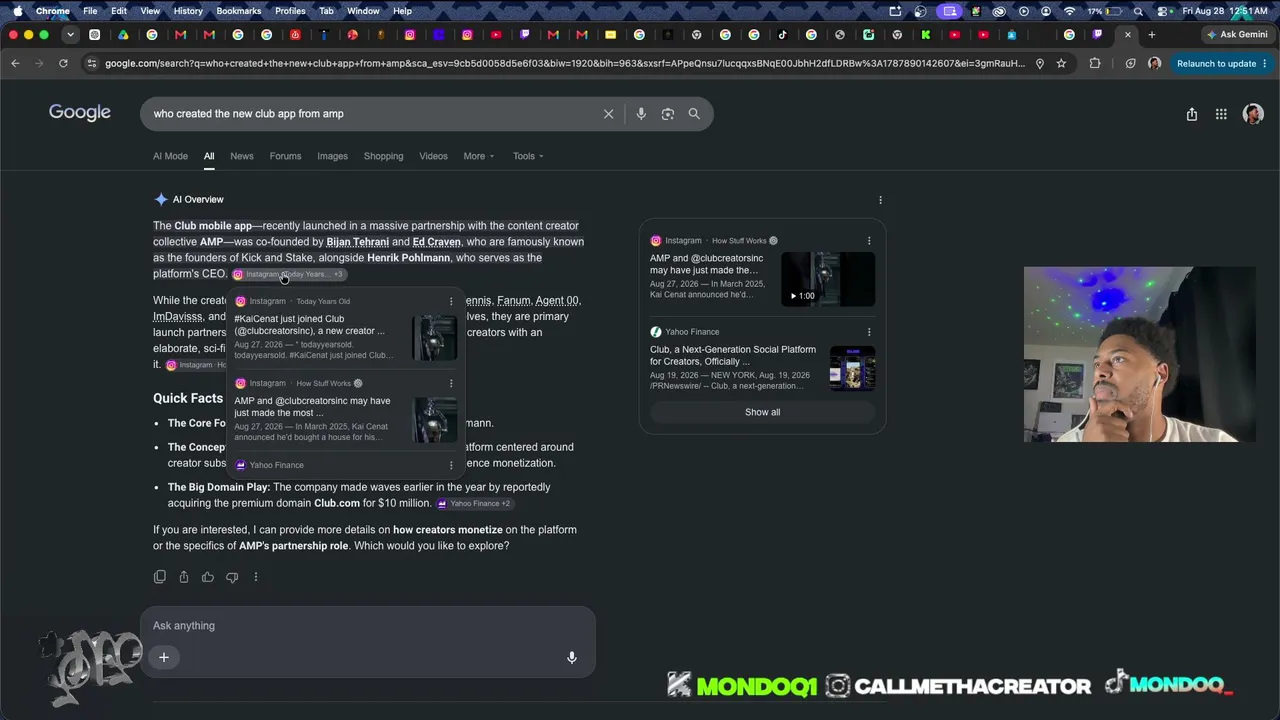Give the AI Overview a thumbs down

[x=232, y=577]
